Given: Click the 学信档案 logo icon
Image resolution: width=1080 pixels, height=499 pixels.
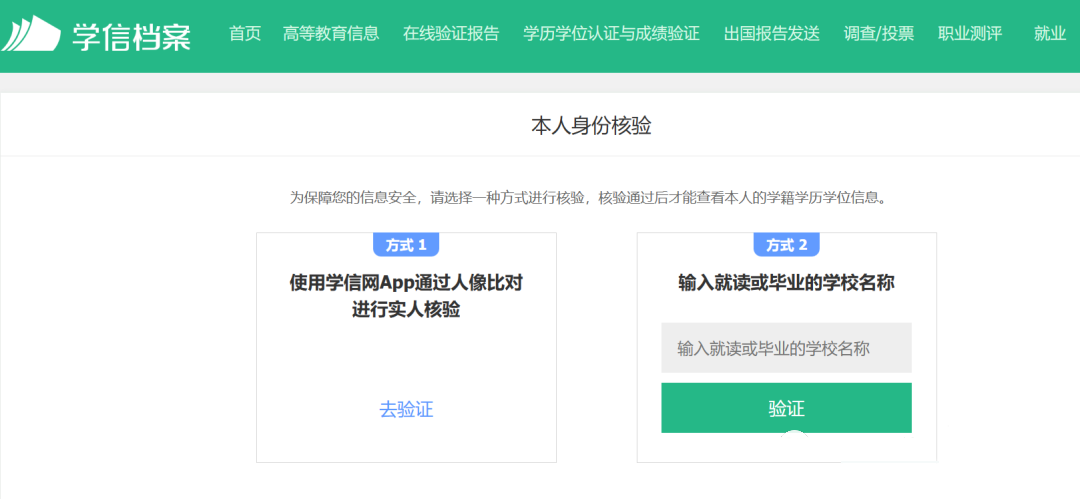Looking at the screenshot, I should tap(30, 33).
